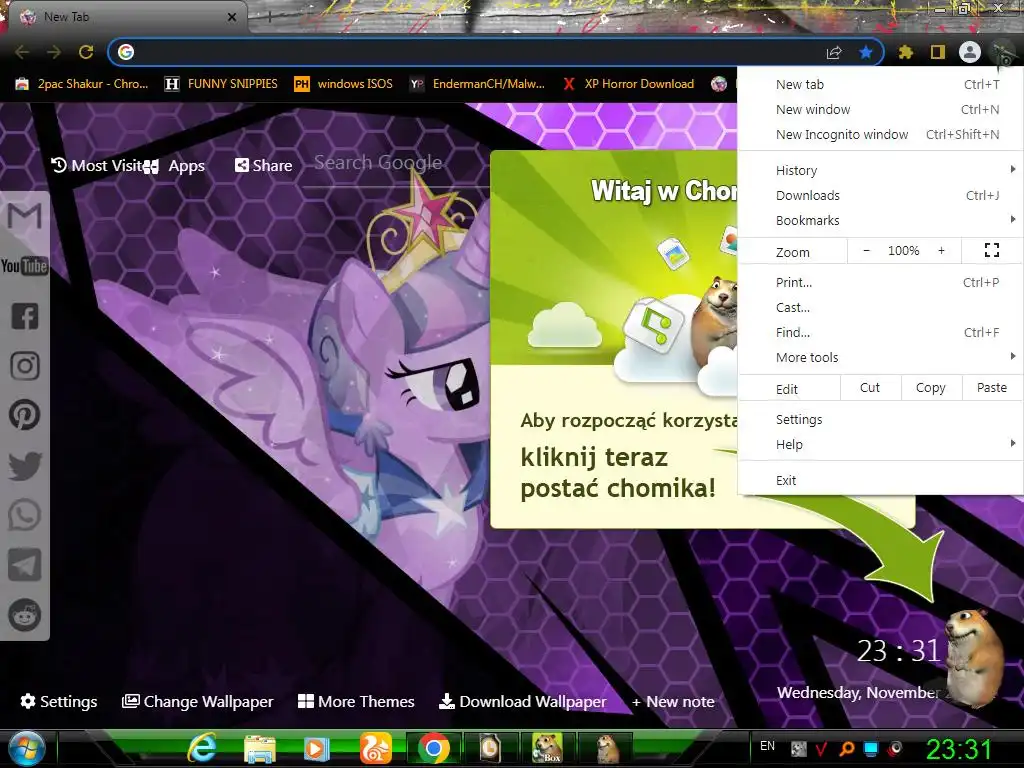Screen dimensions: 1024x768
Task: Open the FUNNY SNIPPIES bookmark
Action: [x=221, y=84]
